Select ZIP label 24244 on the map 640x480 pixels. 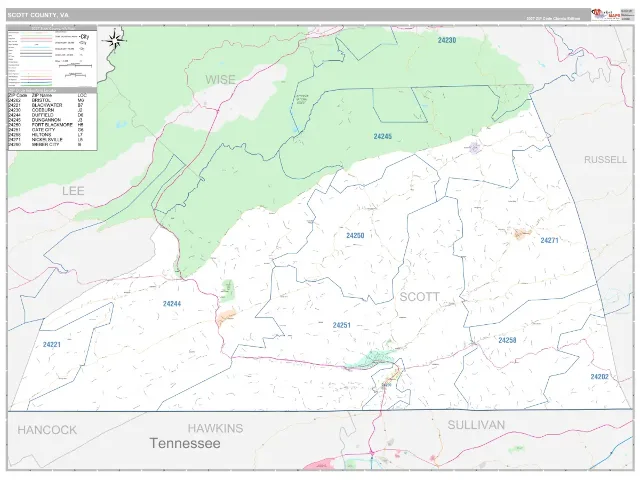172,304
